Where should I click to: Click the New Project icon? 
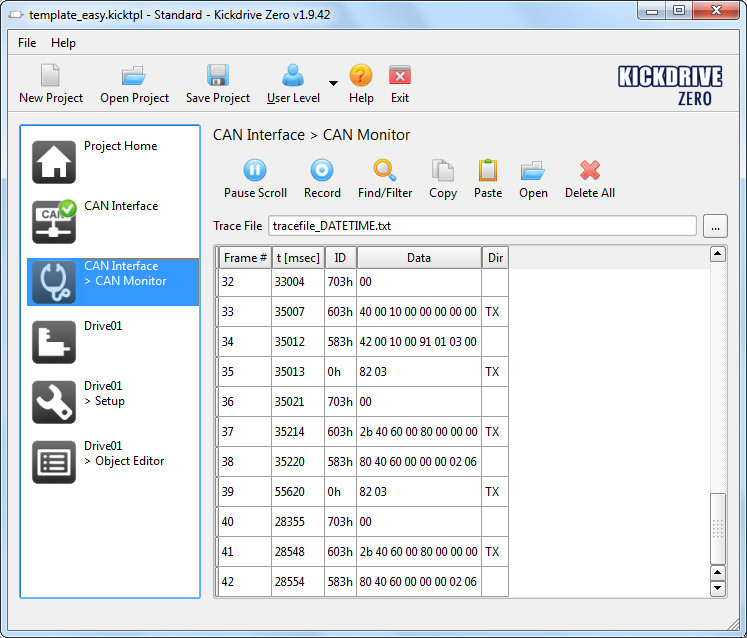50,75
